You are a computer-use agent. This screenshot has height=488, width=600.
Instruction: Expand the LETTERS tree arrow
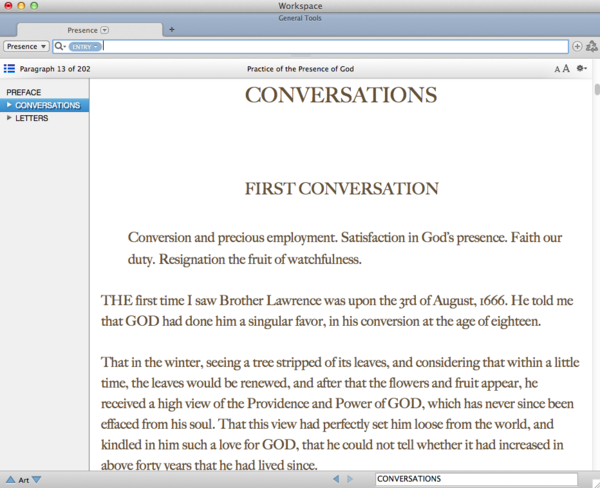pyautogui.click(x=9, y=118)
